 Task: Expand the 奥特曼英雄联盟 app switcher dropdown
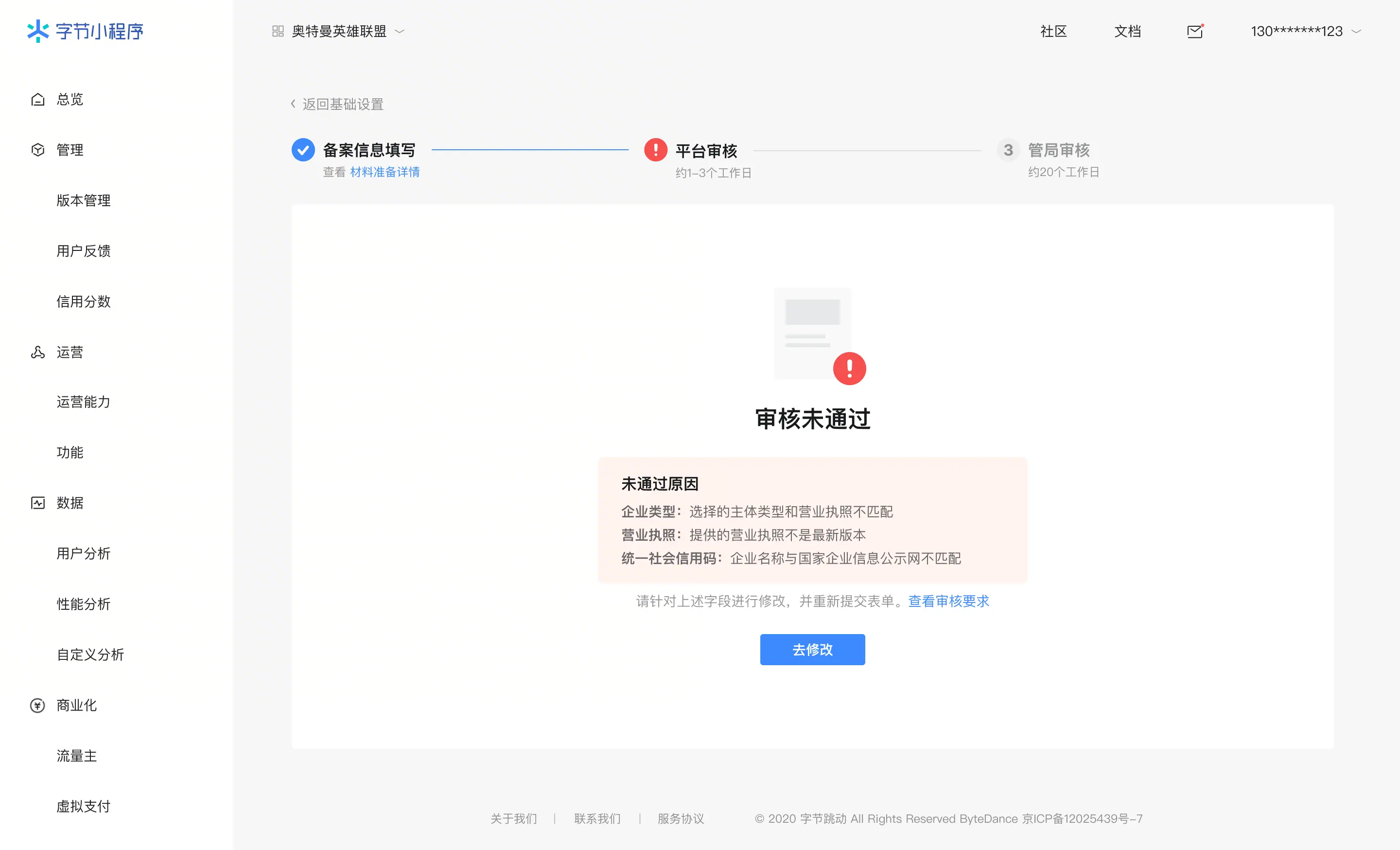(x=400, y=31)
